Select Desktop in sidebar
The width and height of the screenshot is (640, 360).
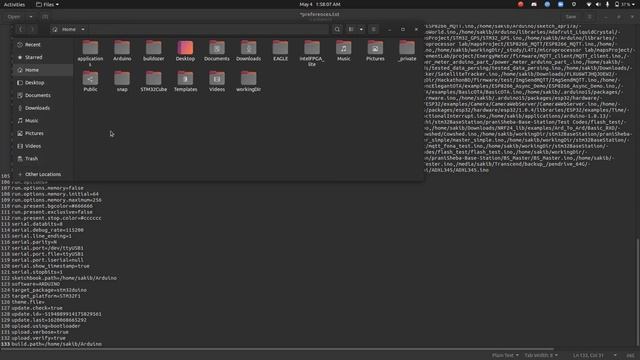pyautogui.click(x=42, y=82)
